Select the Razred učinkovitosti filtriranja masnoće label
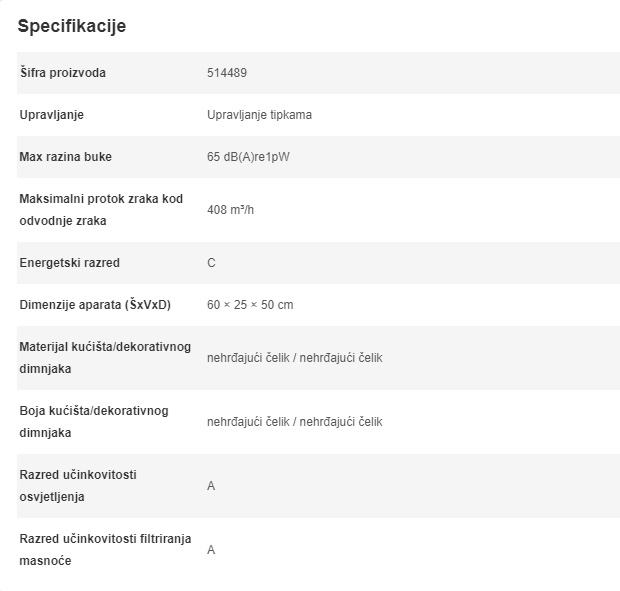Screen dimensions: 620x591 click(x=105, y=550)
